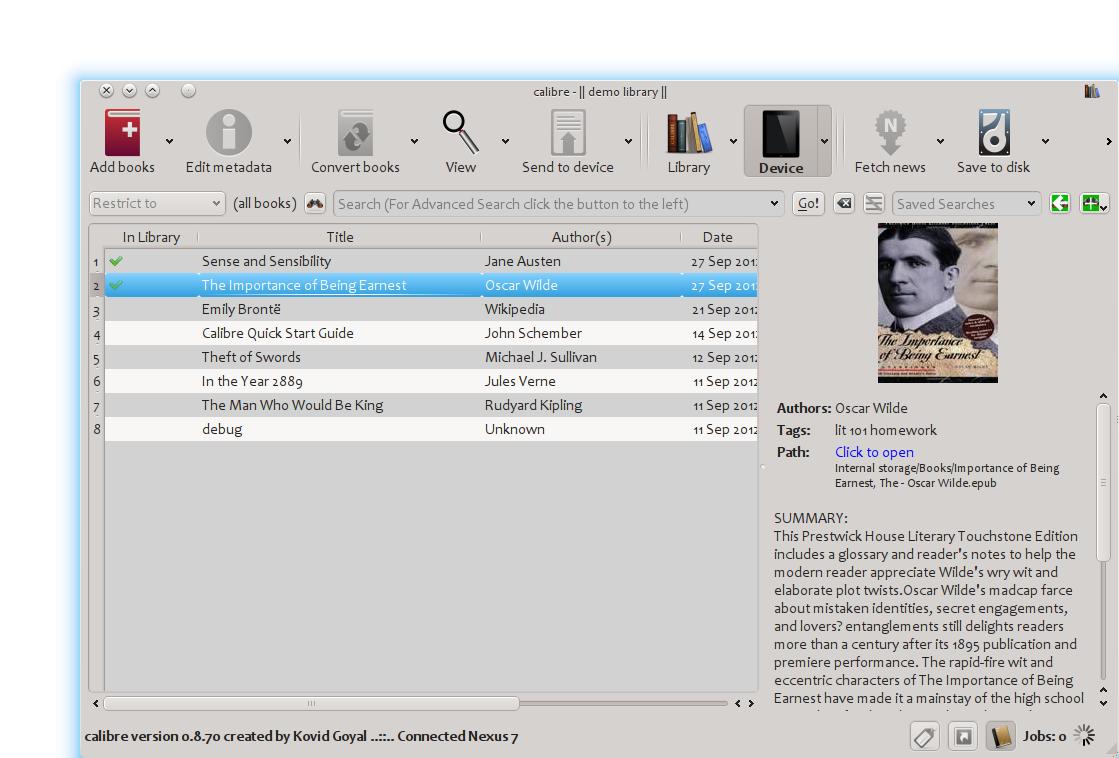Click the Fetch news icon
This screenshot has width=1119, height=758.
click(x=890, y=133)
